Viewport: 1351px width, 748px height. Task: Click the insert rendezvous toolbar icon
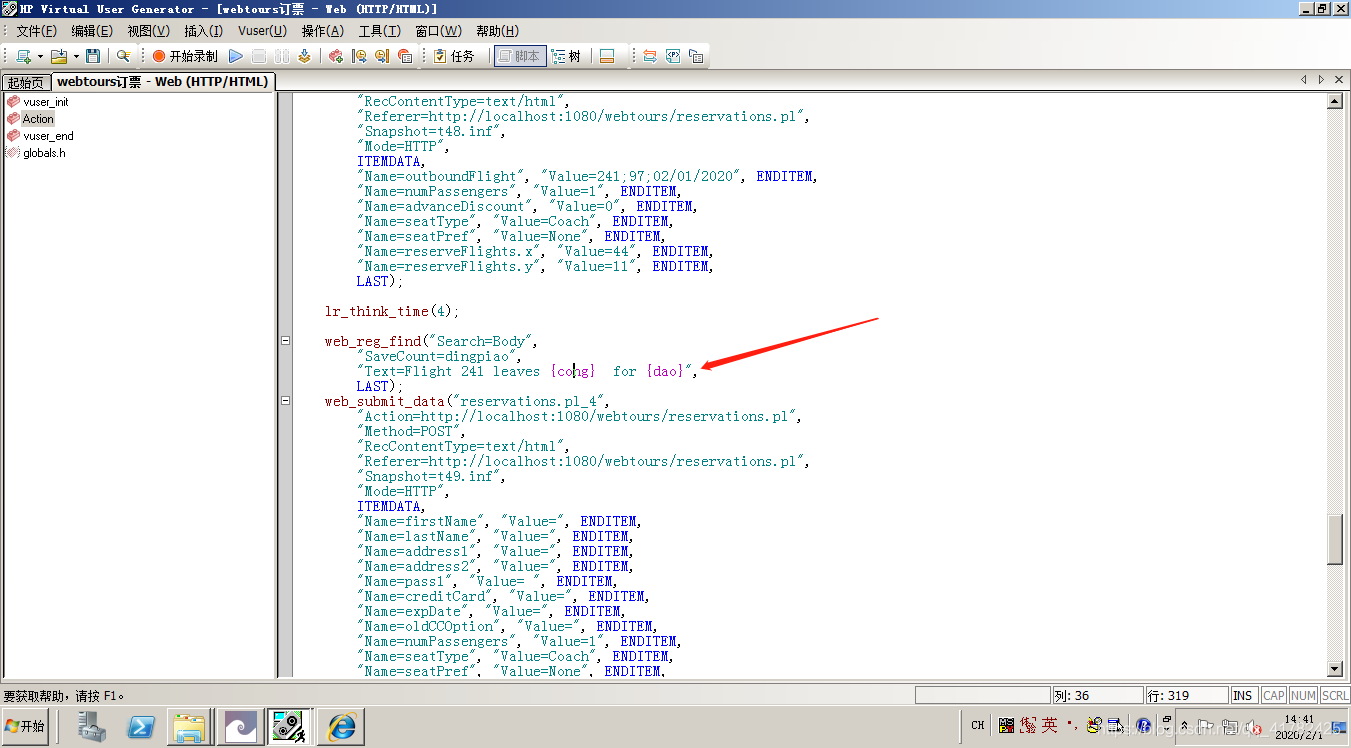pyautogui.click(x=405, y=56)
